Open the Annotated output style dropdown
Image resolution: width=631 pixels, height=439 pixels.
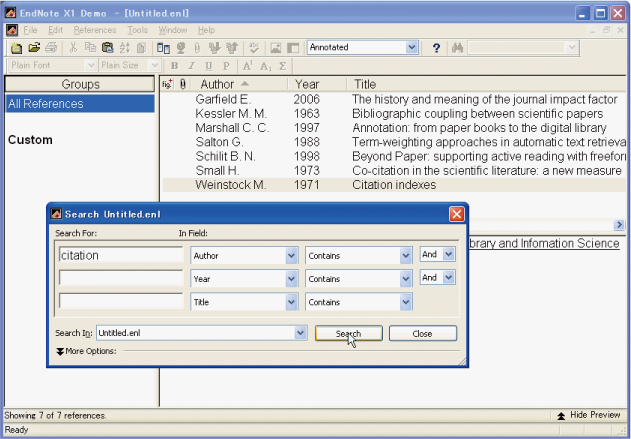tap(411, 47)
